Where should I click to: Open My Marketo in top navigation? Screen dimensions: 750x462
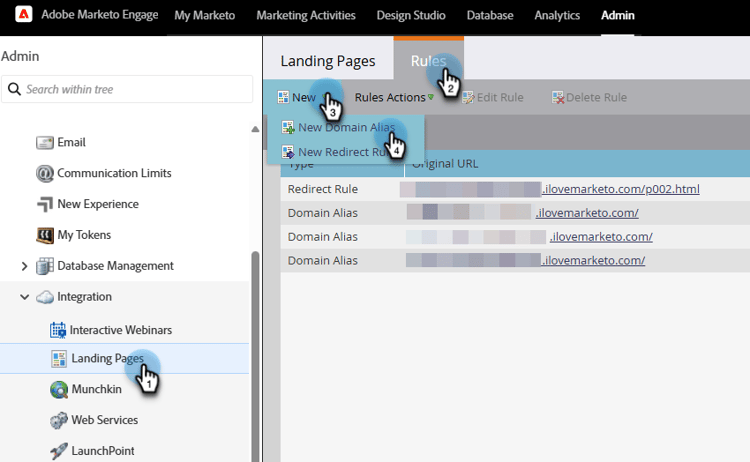(x=205, y=15)
